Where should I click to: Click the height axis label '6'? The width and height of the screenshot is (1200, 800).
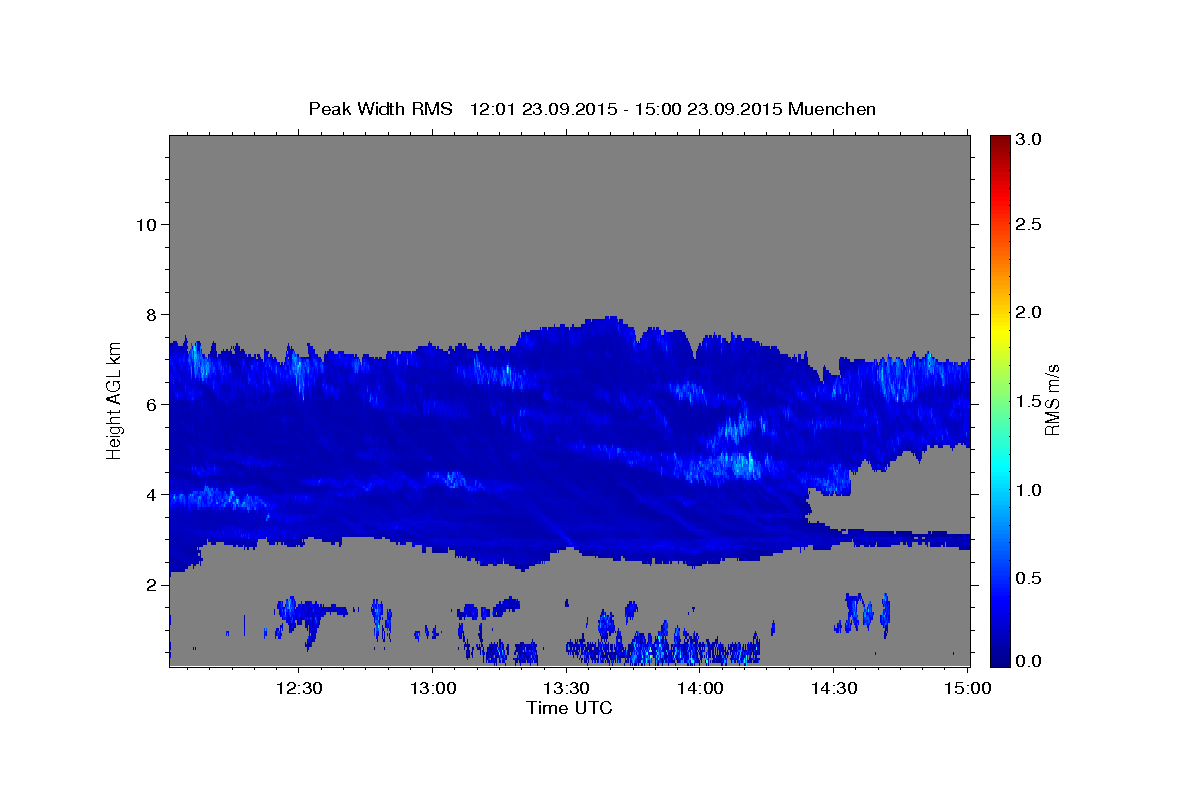click(150, 404)
